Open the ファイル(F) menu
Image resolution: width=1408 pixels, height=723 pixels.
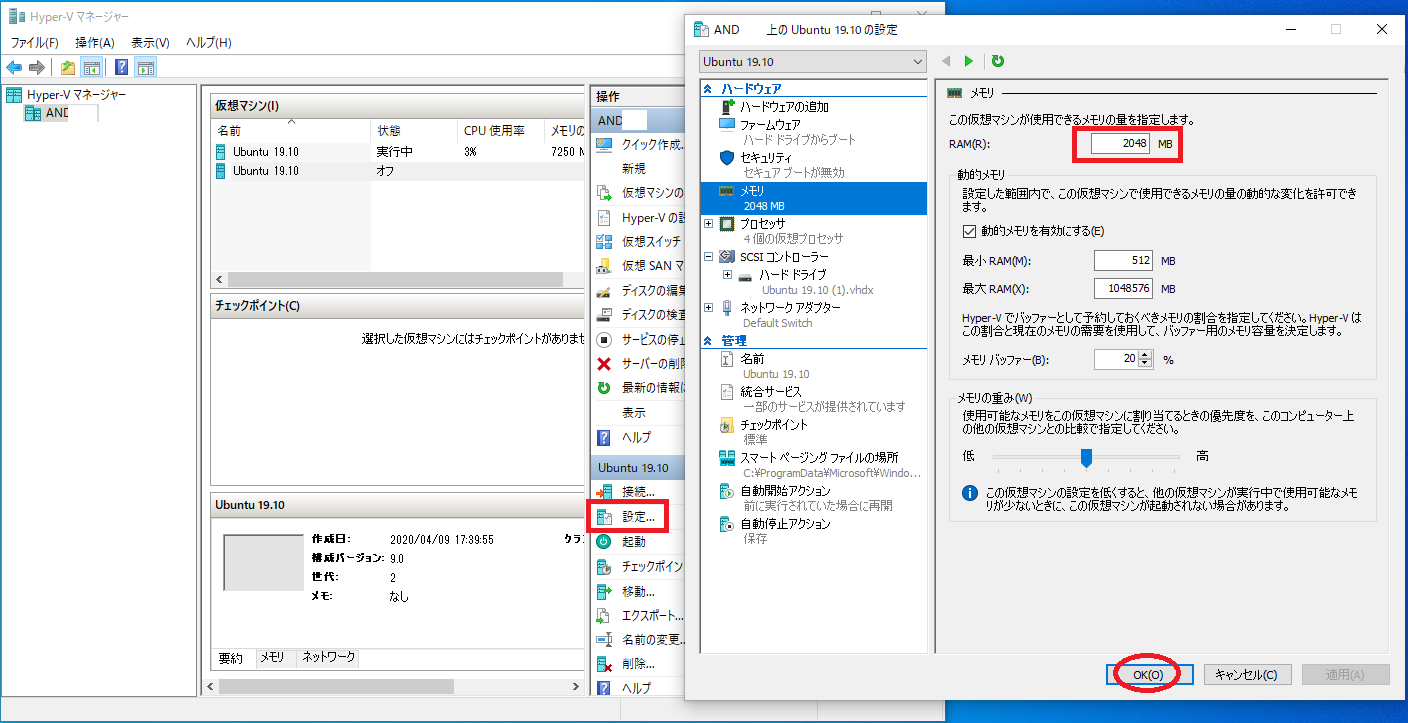[x=35, y=43]
